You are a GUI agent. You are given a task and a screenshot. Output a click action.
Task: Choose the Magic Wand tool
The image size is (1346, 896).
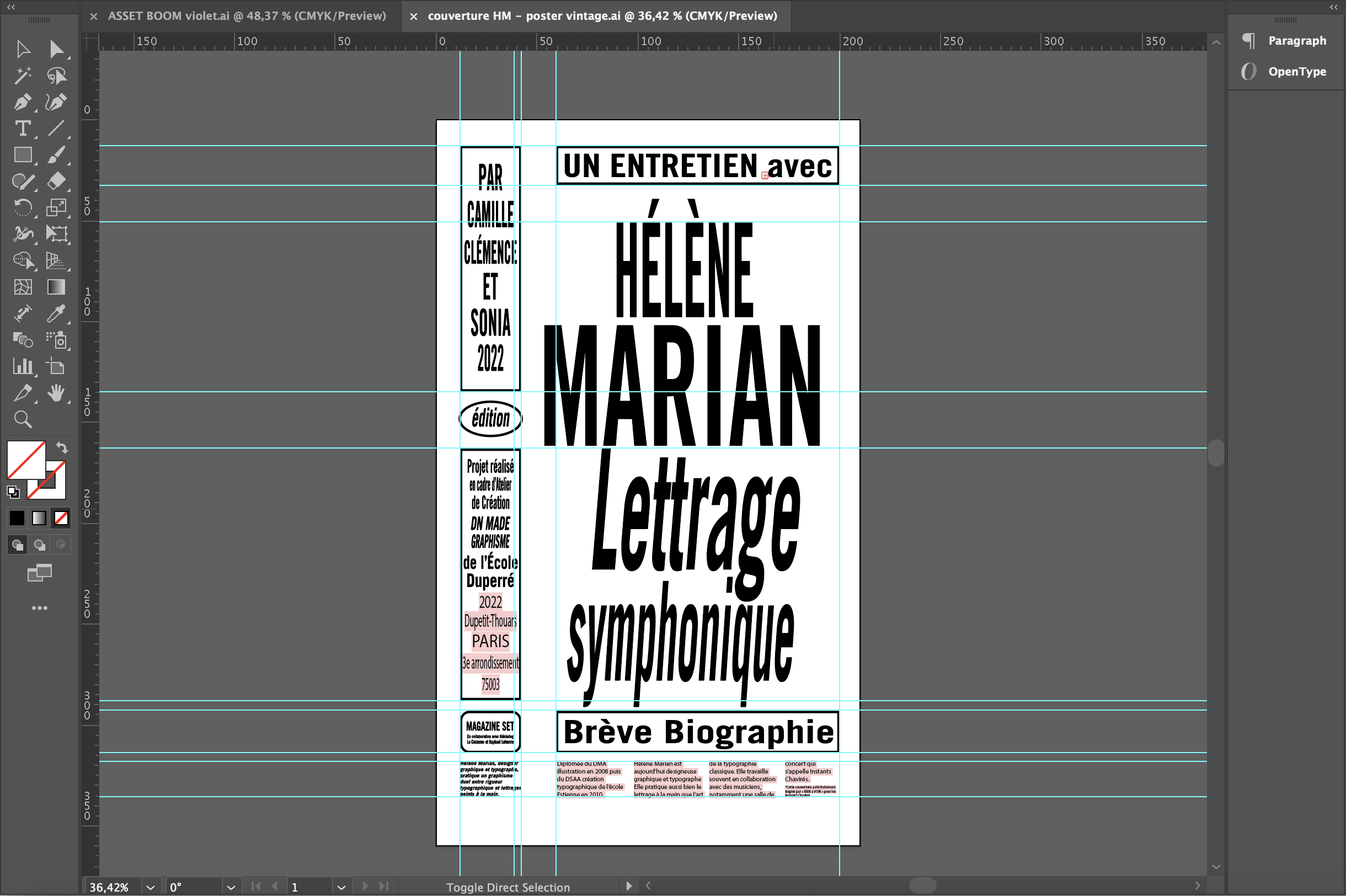click(22, 76)
